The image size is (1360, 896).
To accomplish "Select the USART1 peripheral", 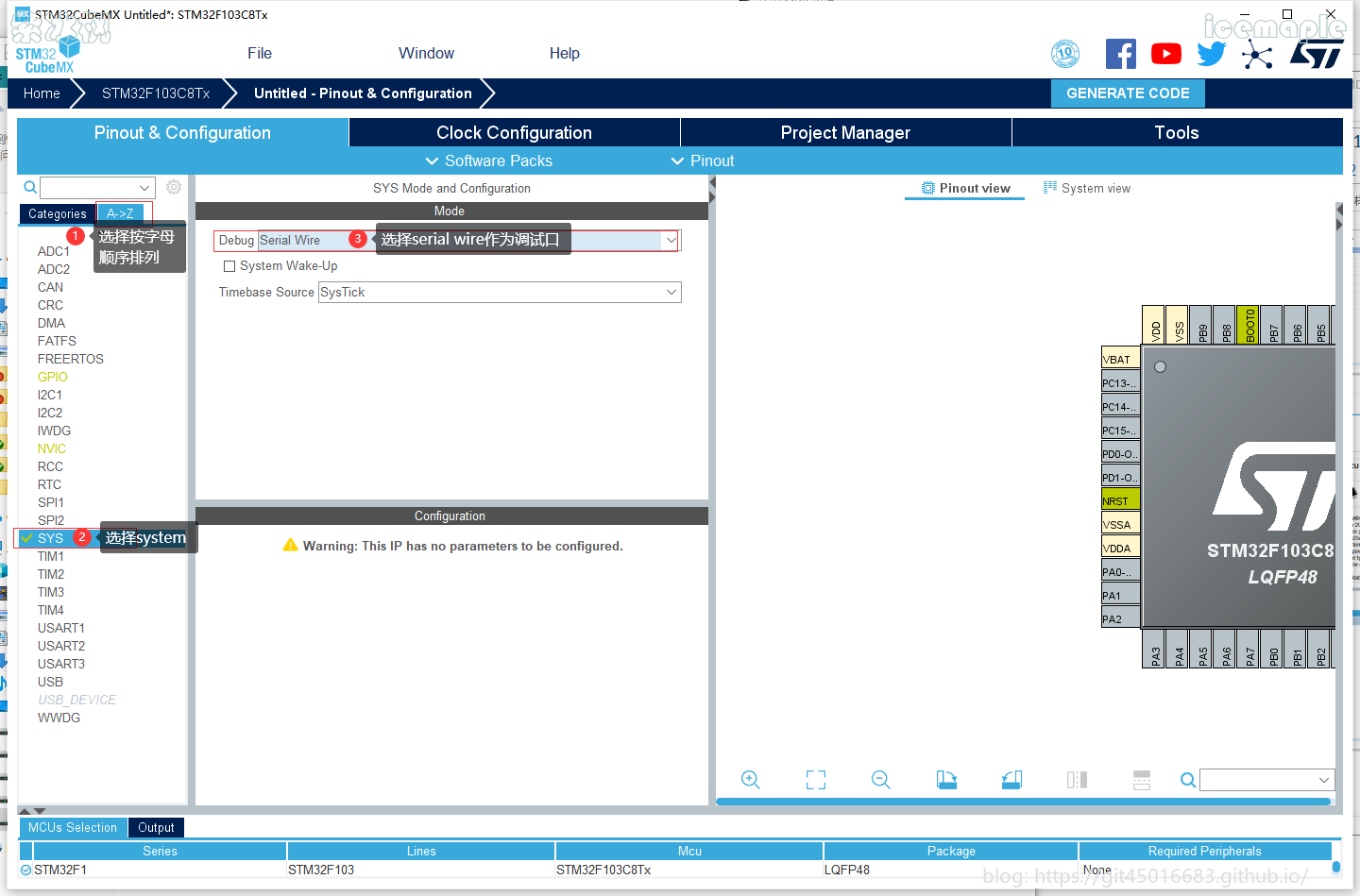I will point(61,628).
